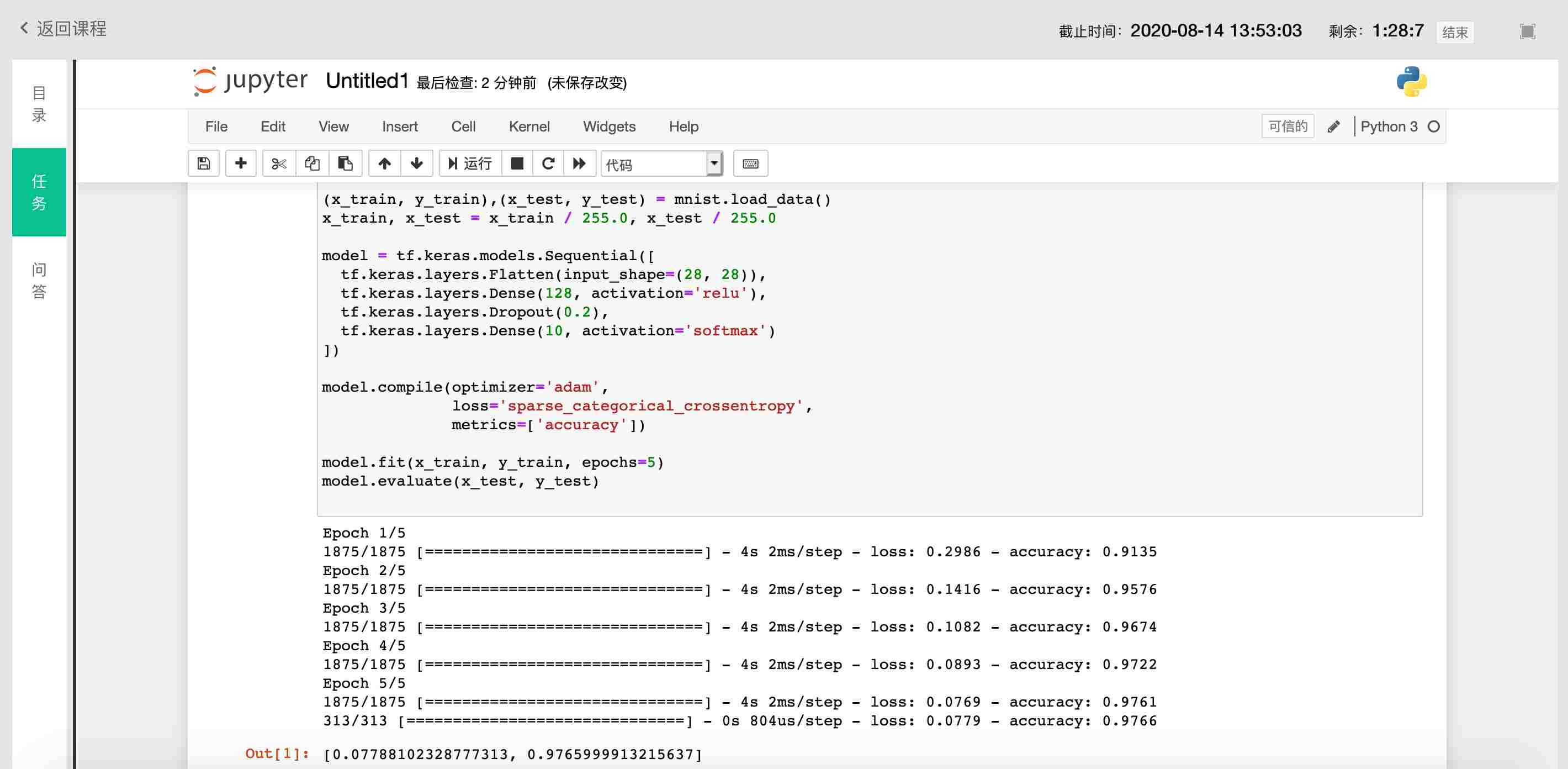Open the Kernel menu

point(529,127)
